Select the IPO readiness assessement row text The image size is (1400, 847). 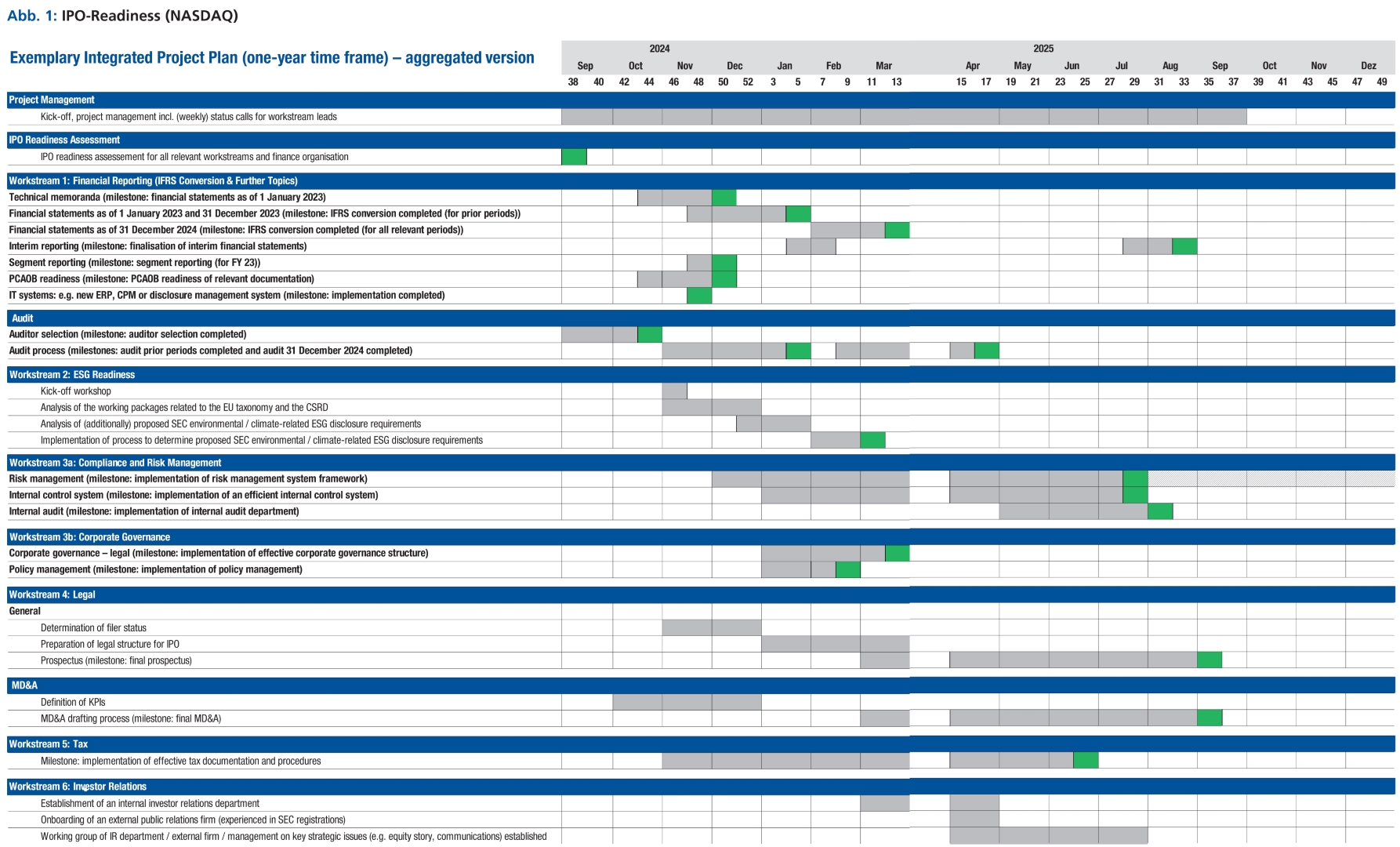coord(194,157)
